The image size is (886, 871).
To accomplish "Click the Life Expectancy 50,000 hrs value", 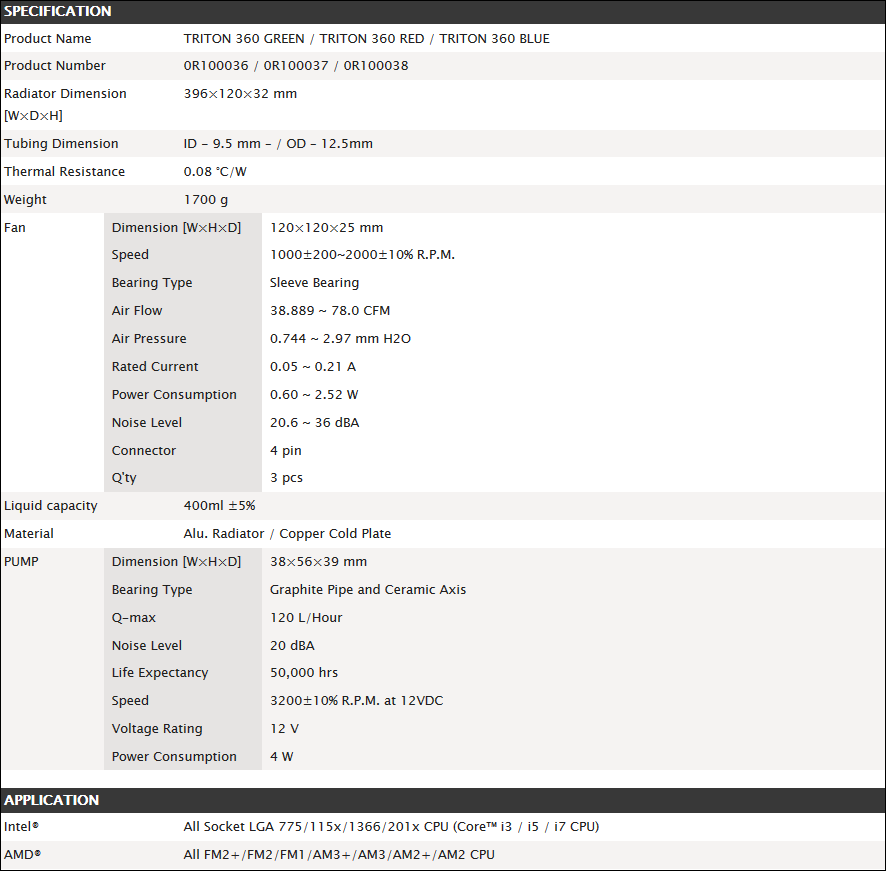I will [304, 673].
